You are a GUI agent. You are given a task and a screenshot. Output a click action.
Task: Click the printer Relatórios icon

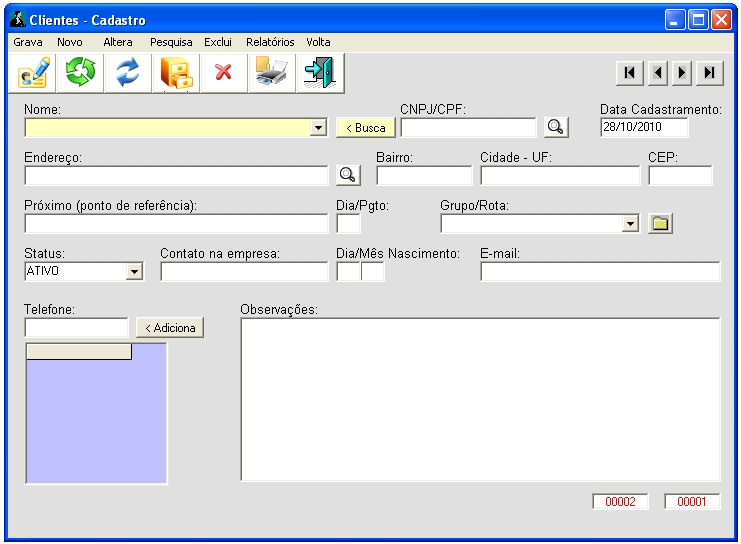click(x=270, y=73)
